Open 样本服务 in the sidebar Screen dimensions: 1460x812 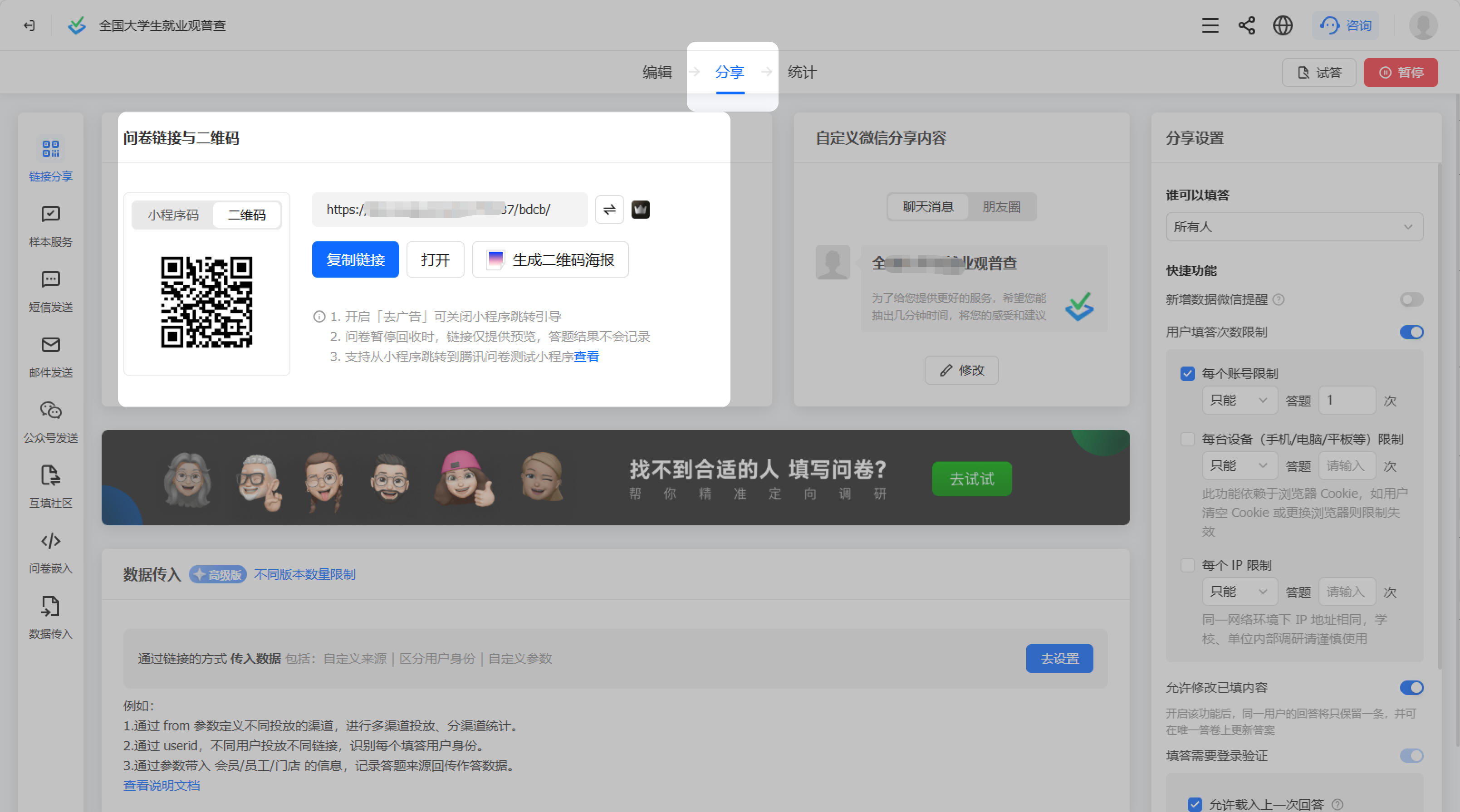(x=50, y=225)
